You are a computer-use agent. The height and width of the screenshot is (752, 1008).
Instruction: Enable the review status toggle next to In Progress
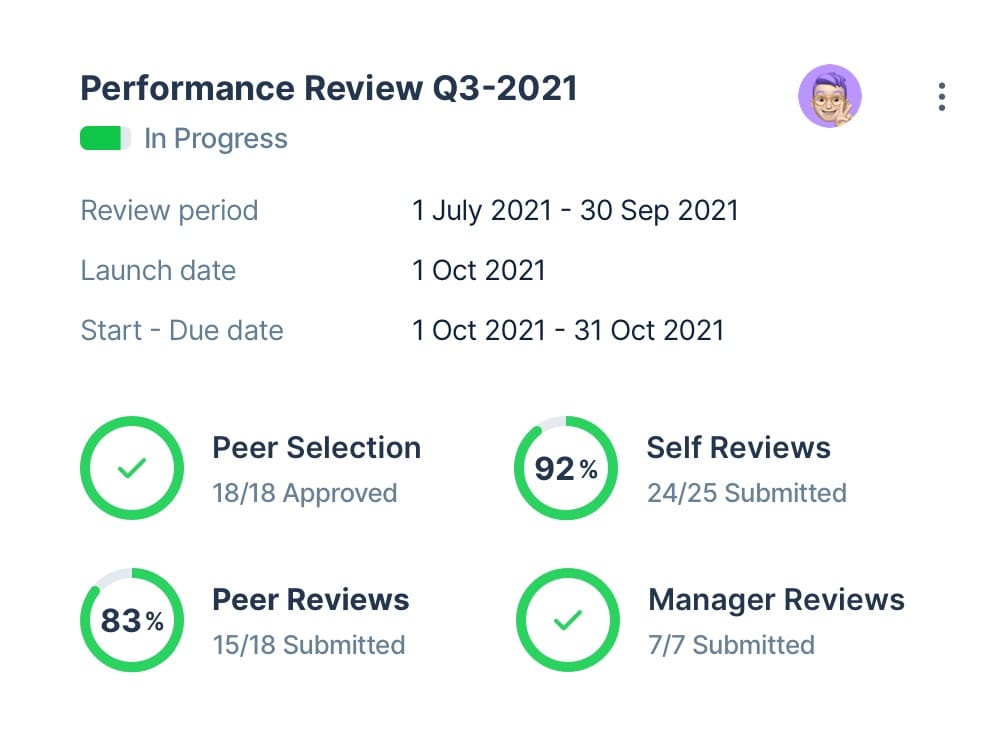tap(104, 138)
